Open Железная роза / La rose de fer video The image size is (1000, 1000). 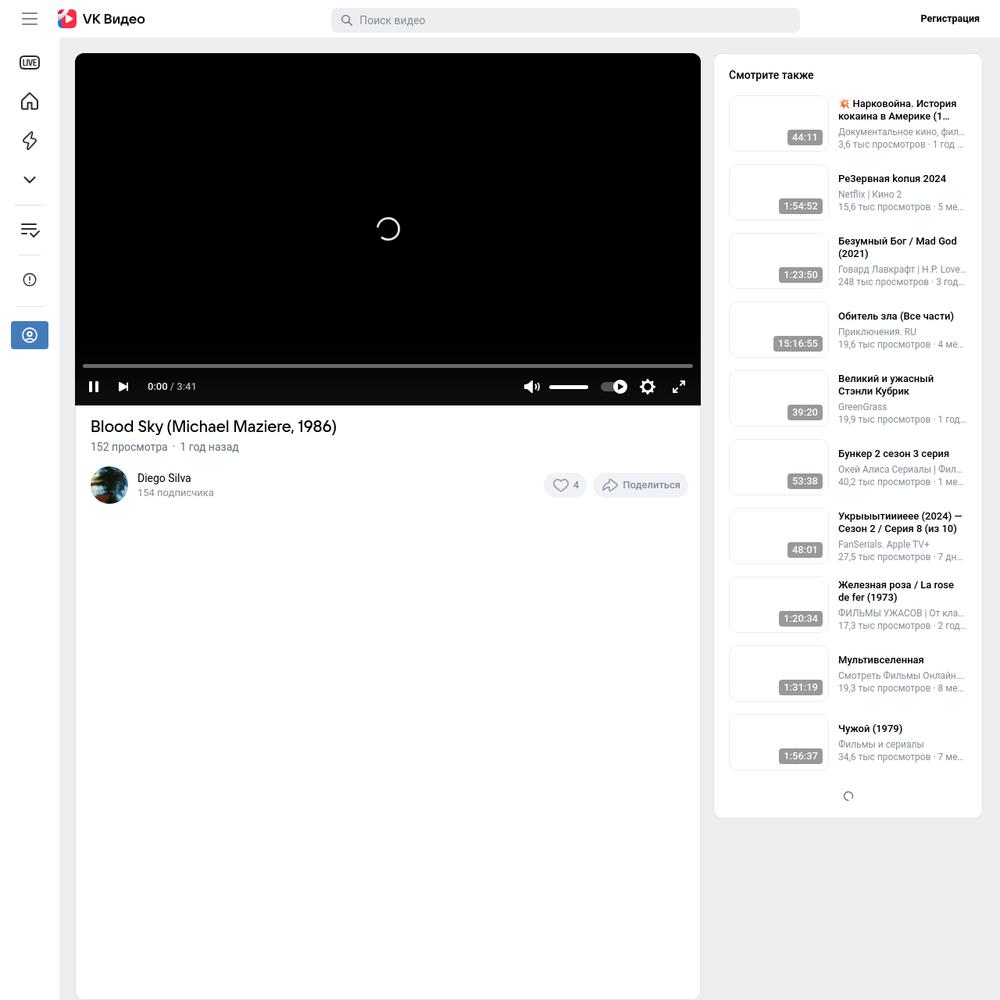click(895, 591)
